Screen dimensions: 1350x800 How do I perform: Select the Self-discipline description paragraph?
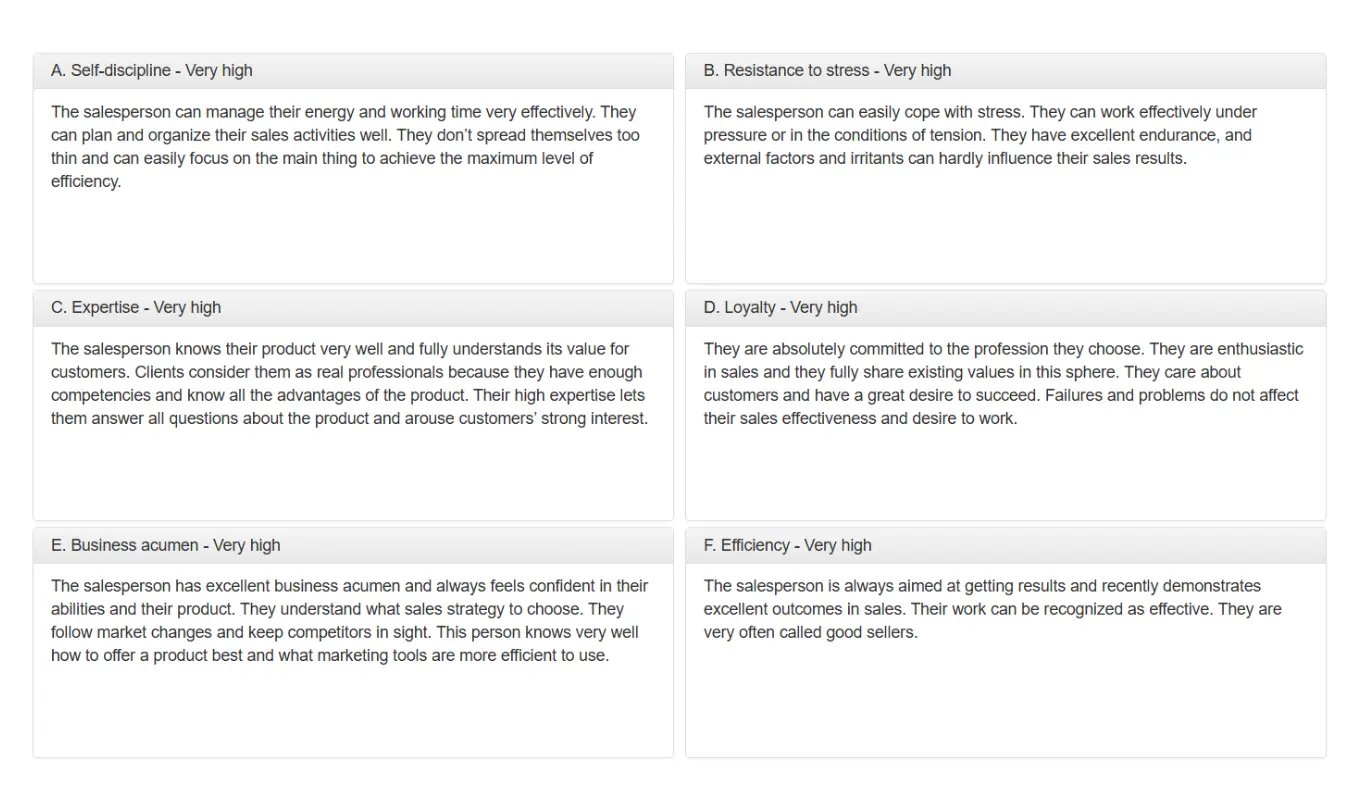pyautogui.click(x=345, y=147)
